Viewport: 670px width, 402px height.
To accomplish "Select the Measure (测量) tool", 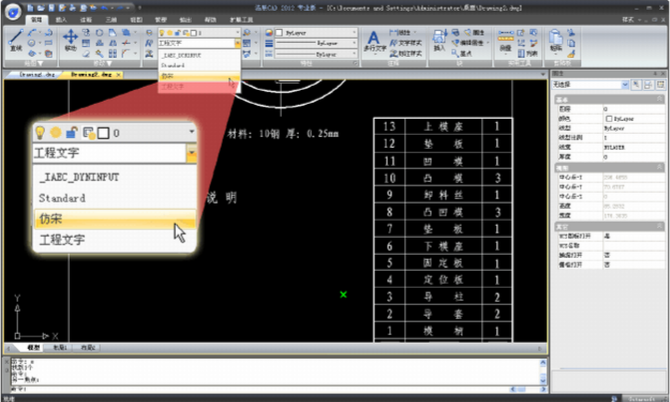I will point(505,41).
